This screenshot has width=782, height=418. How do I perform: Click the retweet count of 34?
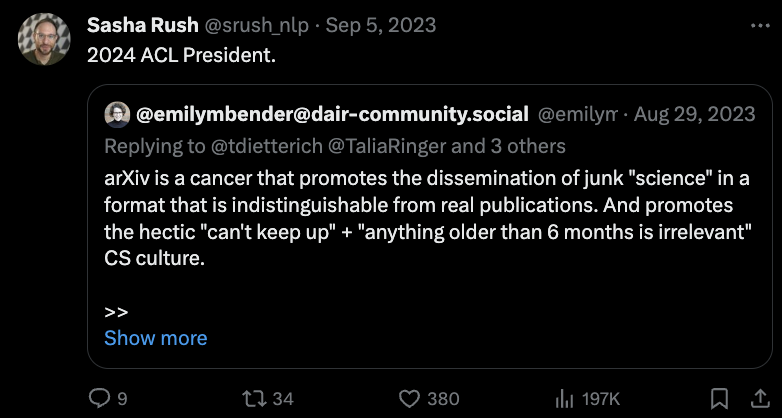click(283, 398)
